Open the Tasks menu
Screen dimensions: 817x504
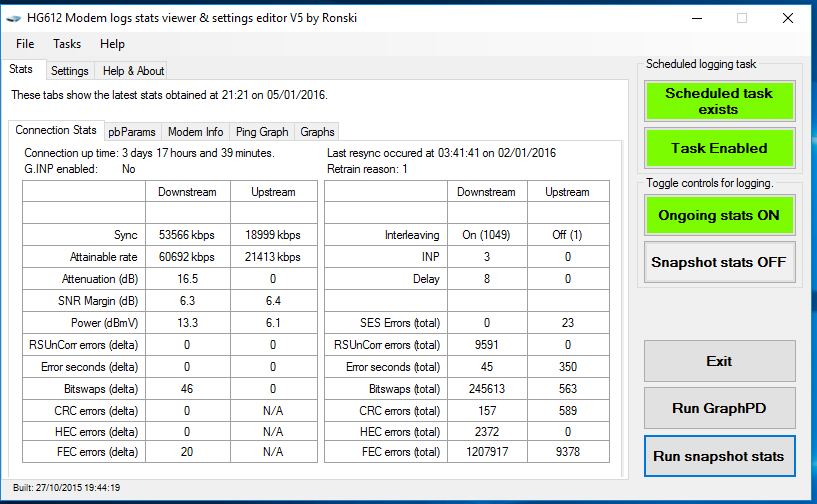pos(67,44)
